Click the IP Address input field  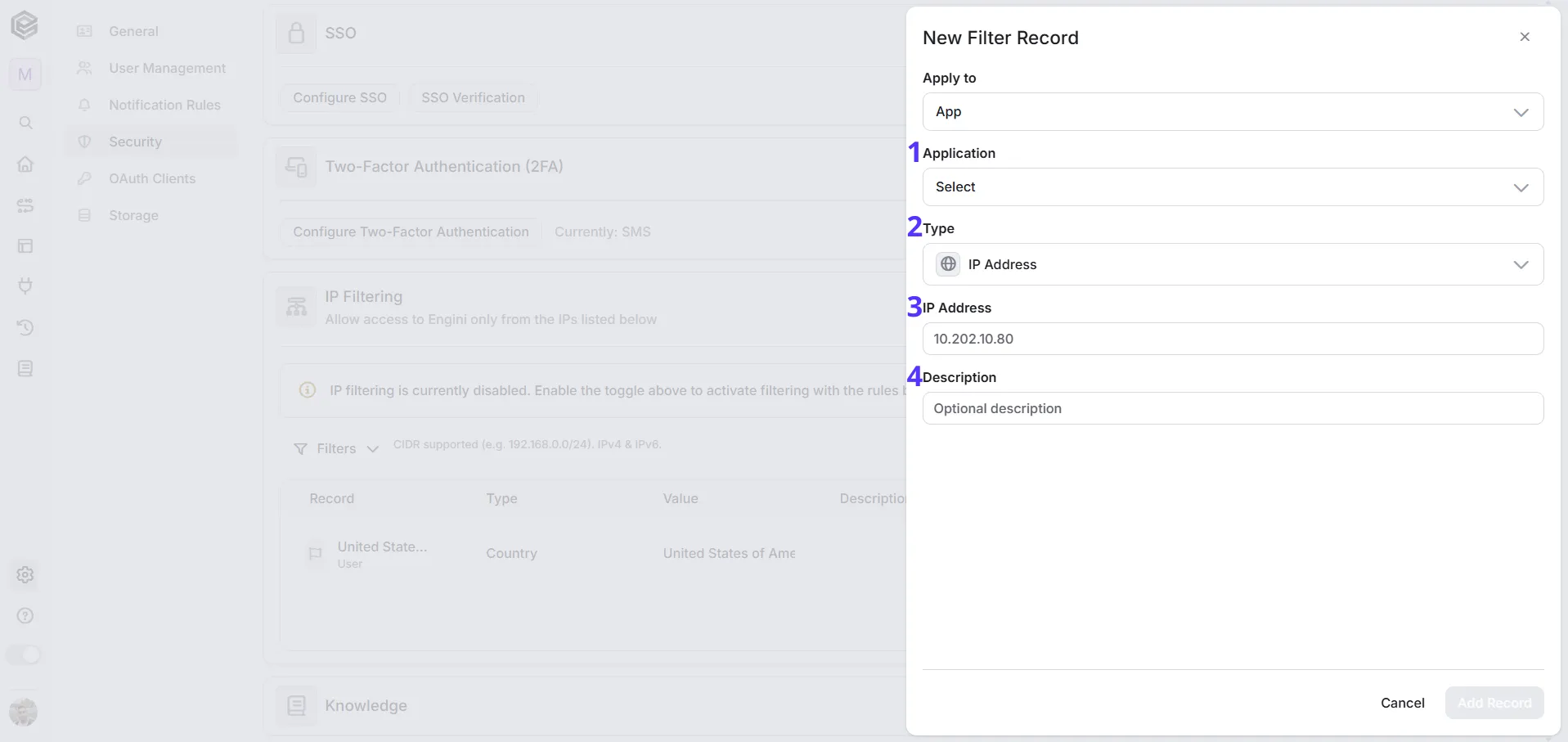(1233, 339)
